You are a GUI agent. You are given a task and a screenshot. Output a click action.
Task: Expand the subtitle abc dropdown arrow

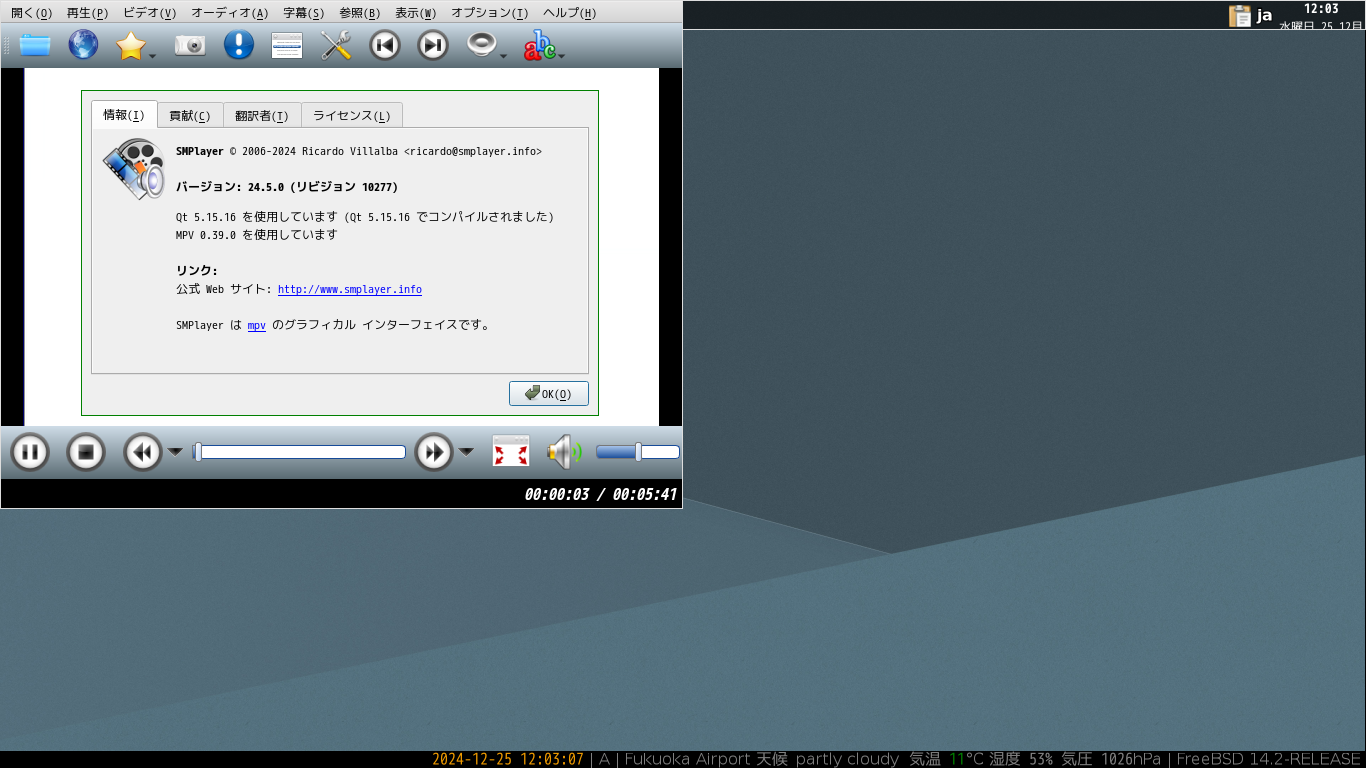point(562,56)
